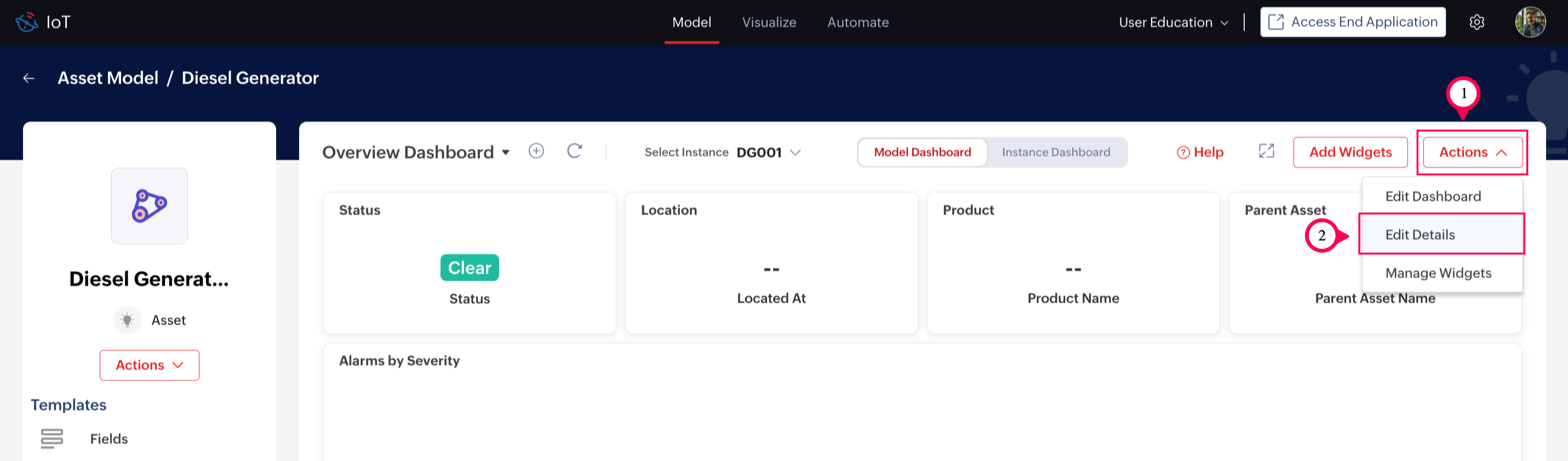The image size is (1568, 461).
Task: Select Edit Details from Actions menu
Action: coord(1420,235)
